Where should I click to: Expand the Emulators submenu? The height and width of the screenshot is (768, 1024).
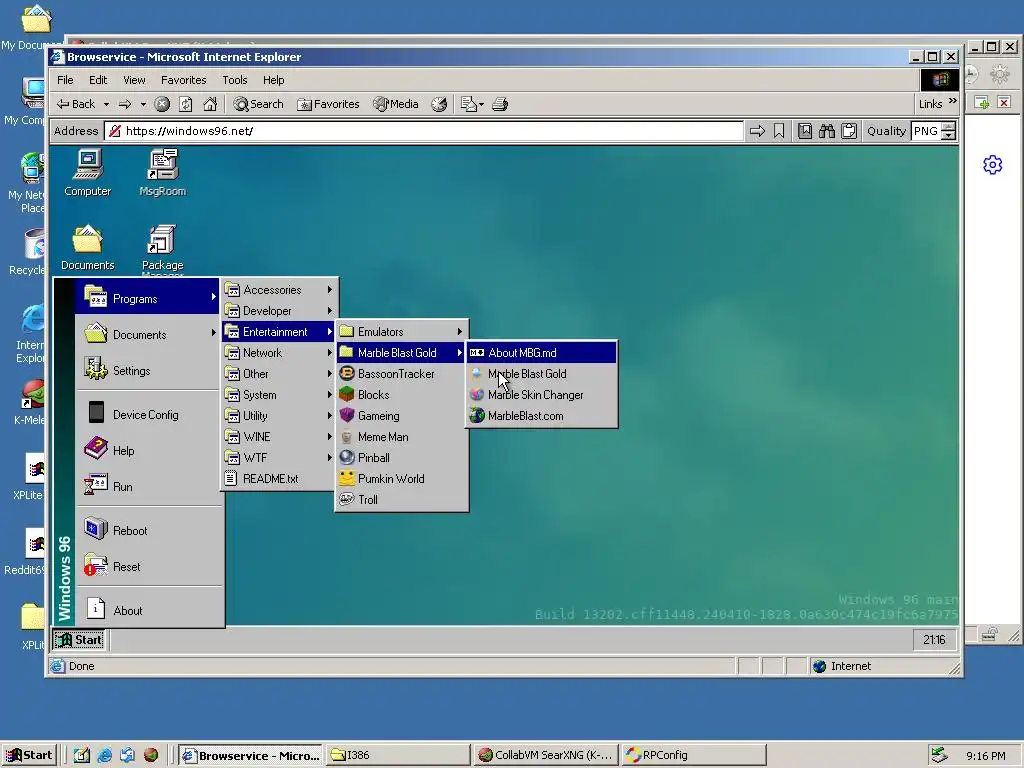pos(402,332)
